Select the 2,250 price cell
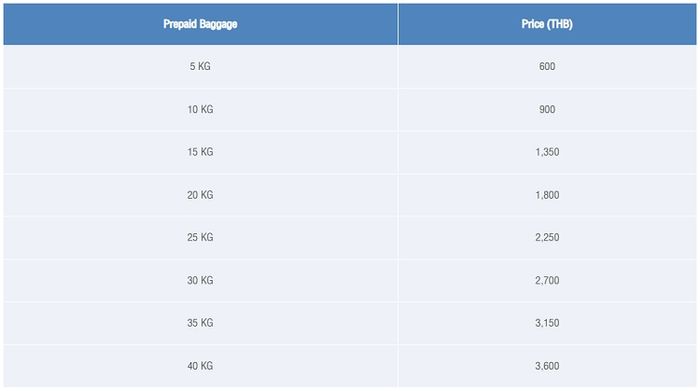The width and height of the screenshot is (700, 391). tap(547, 237)
